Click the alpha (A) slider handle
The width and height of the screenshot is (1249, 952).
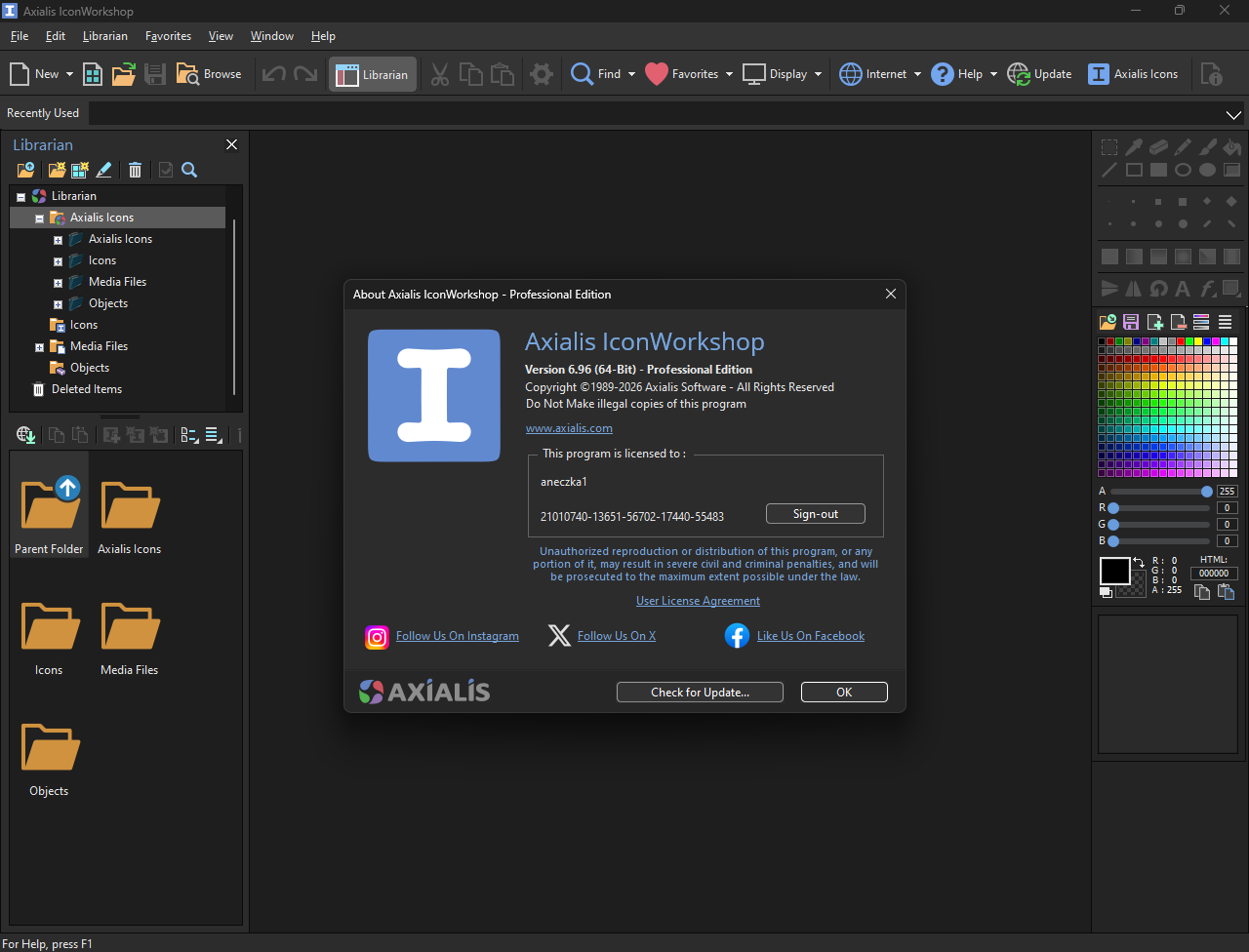1207,492
